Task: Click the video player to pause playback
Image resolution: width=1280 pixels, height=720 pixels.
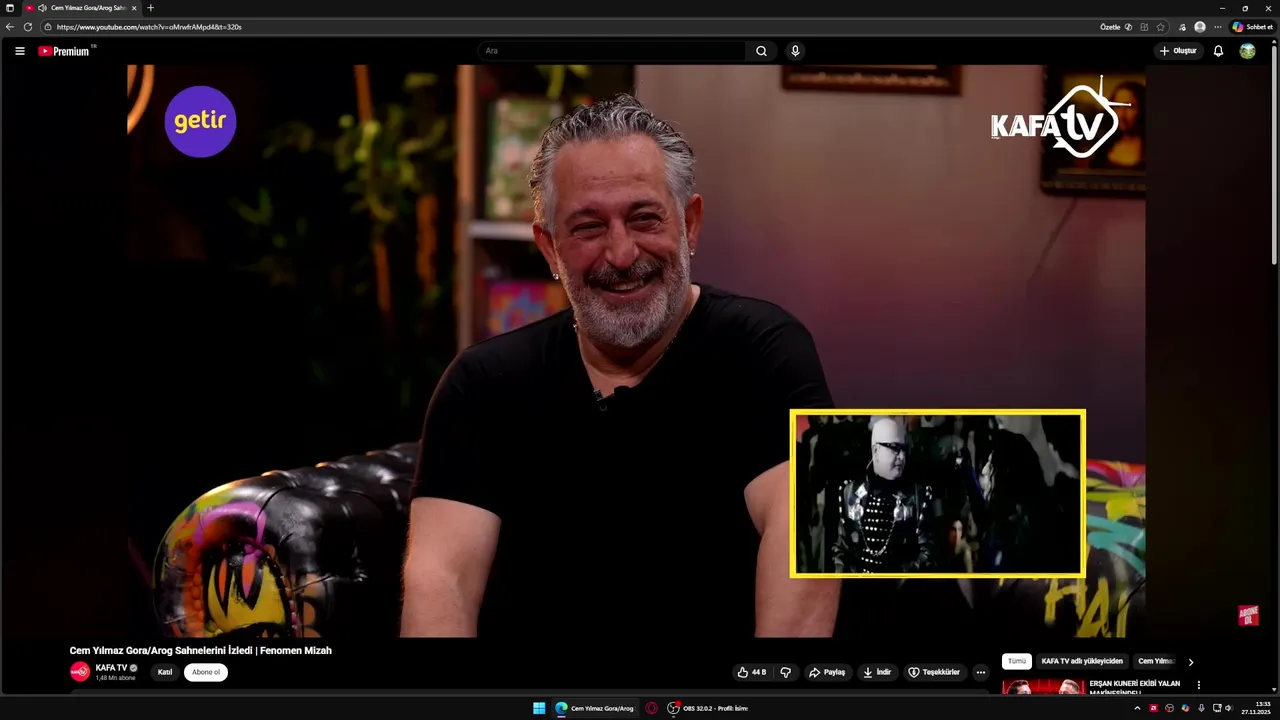Action: [x=636, y=351]
